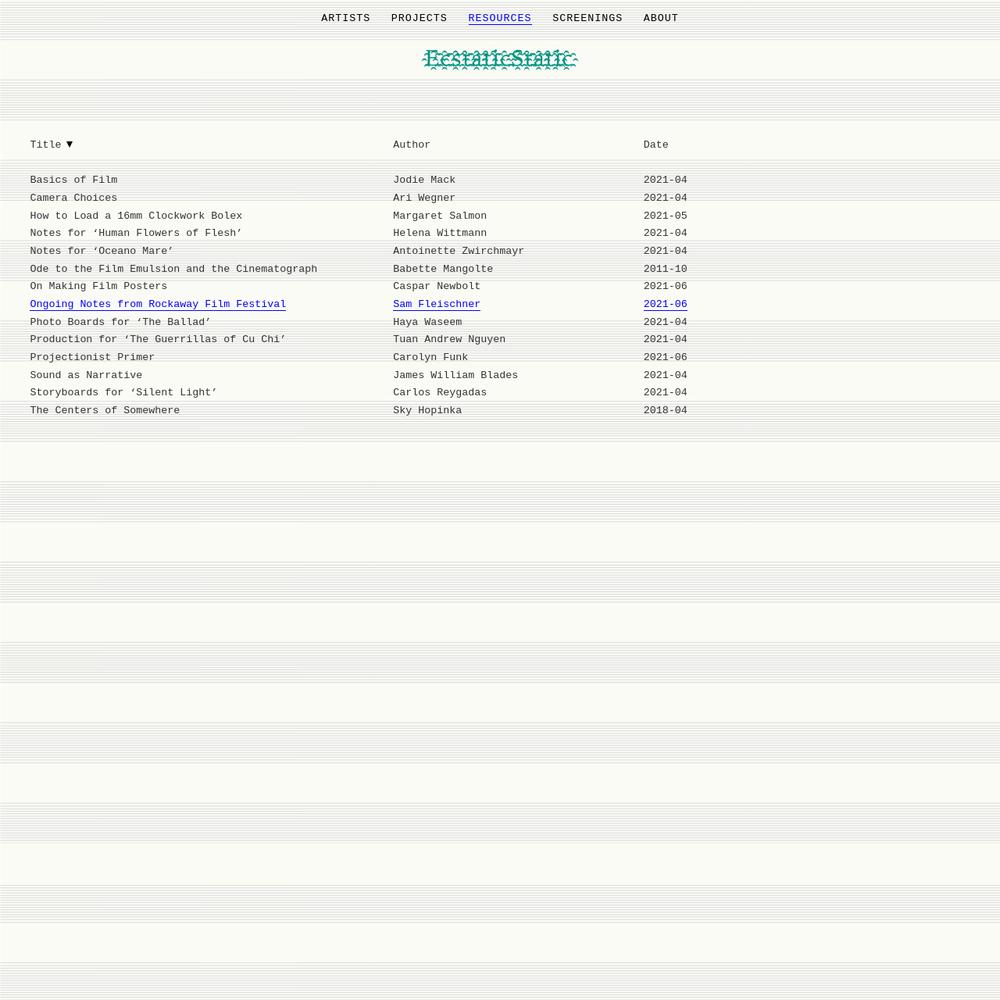The image size is (1000, 1000).
Task: Click author Sam Fleischner
Action: pos(436,304)
